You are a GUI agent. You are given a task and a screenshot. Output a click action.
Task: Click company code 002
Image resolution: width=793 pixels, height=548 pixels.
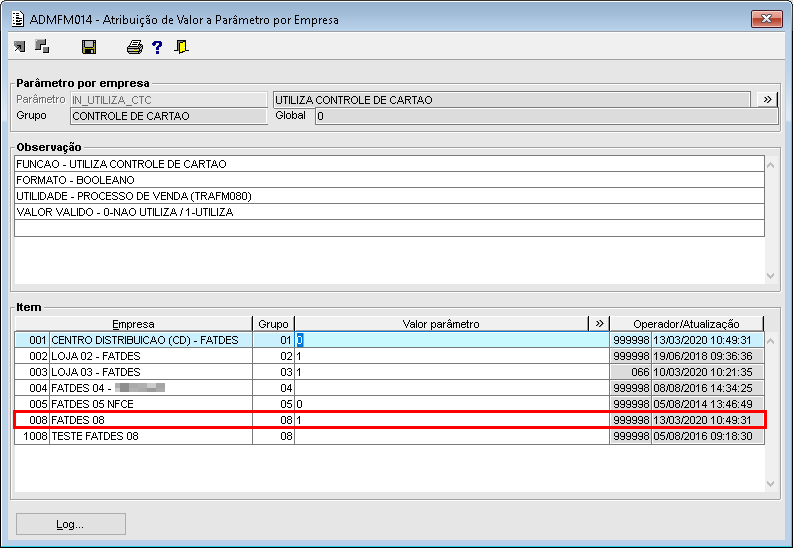click(32, 356)
